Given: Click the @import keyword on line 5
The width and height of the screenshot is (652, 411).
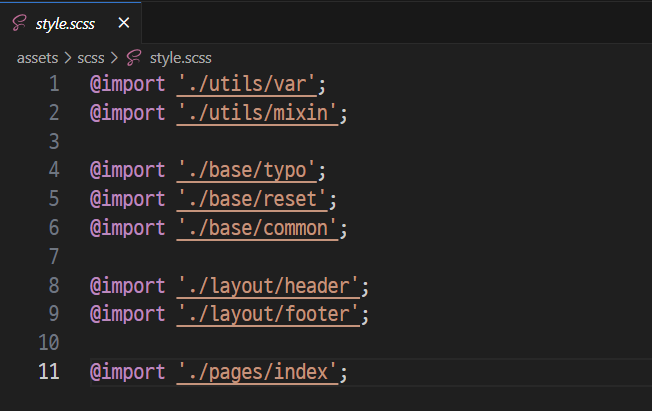Looking at the screenshot, I should pyautogui.click(x=128, y=199).
